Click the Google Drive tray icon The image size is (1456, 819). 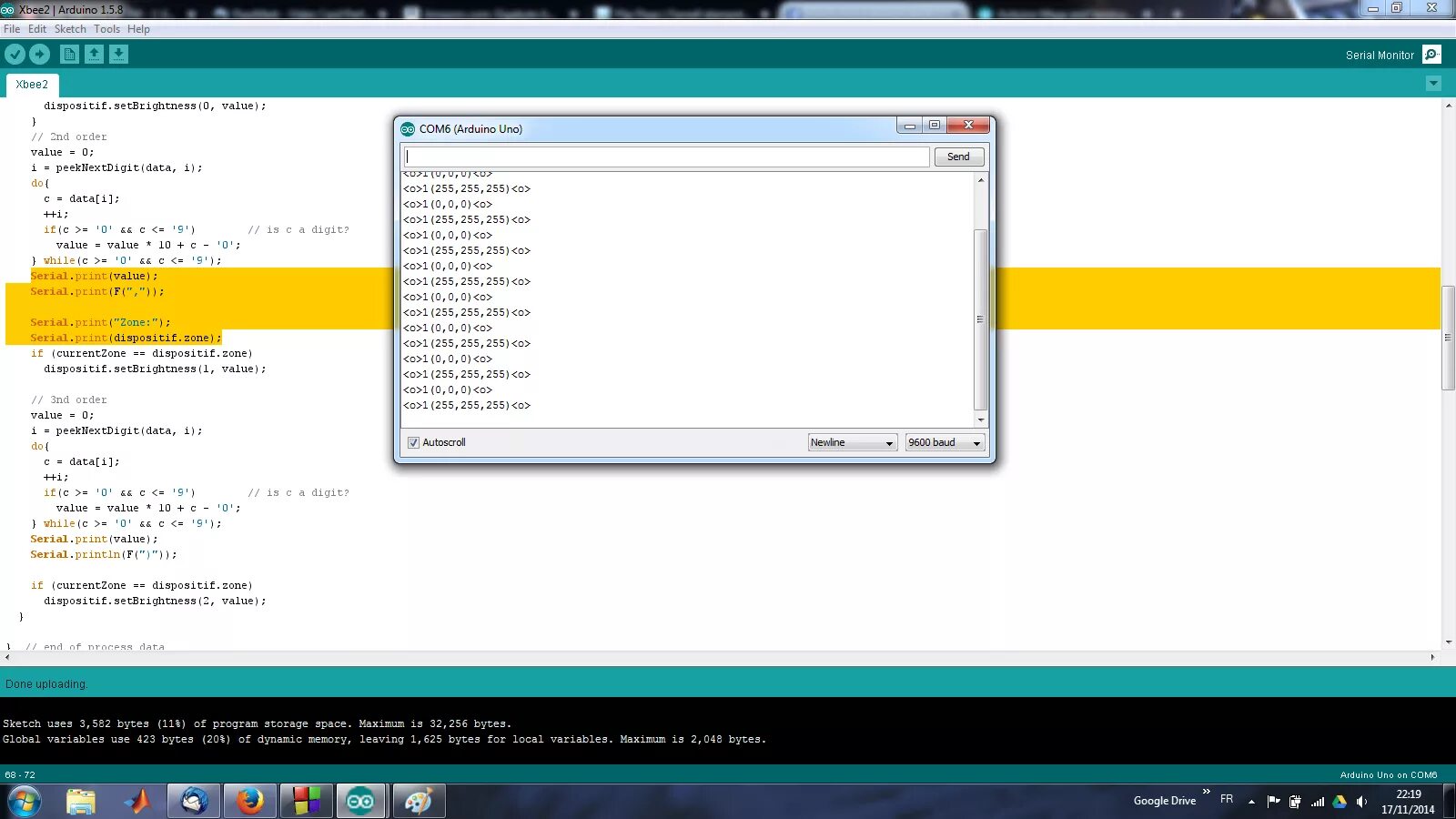(x=1340, y=802)
